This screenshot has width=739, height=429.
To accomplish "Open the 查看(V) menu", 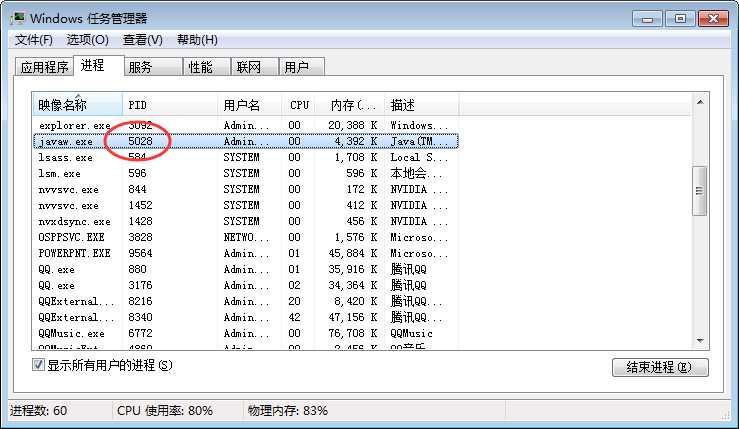I will [143, 40].
